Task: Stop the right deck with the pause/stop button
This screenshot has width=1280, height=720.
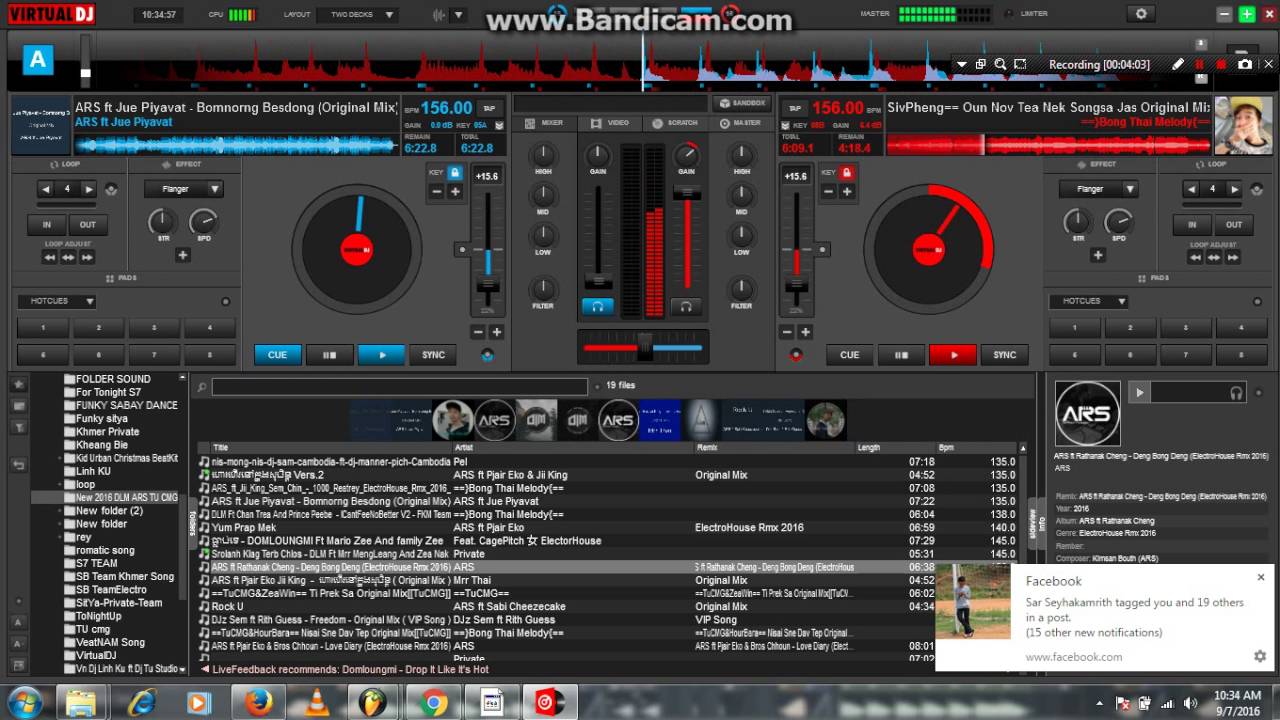Action: [x=901, y=354]
